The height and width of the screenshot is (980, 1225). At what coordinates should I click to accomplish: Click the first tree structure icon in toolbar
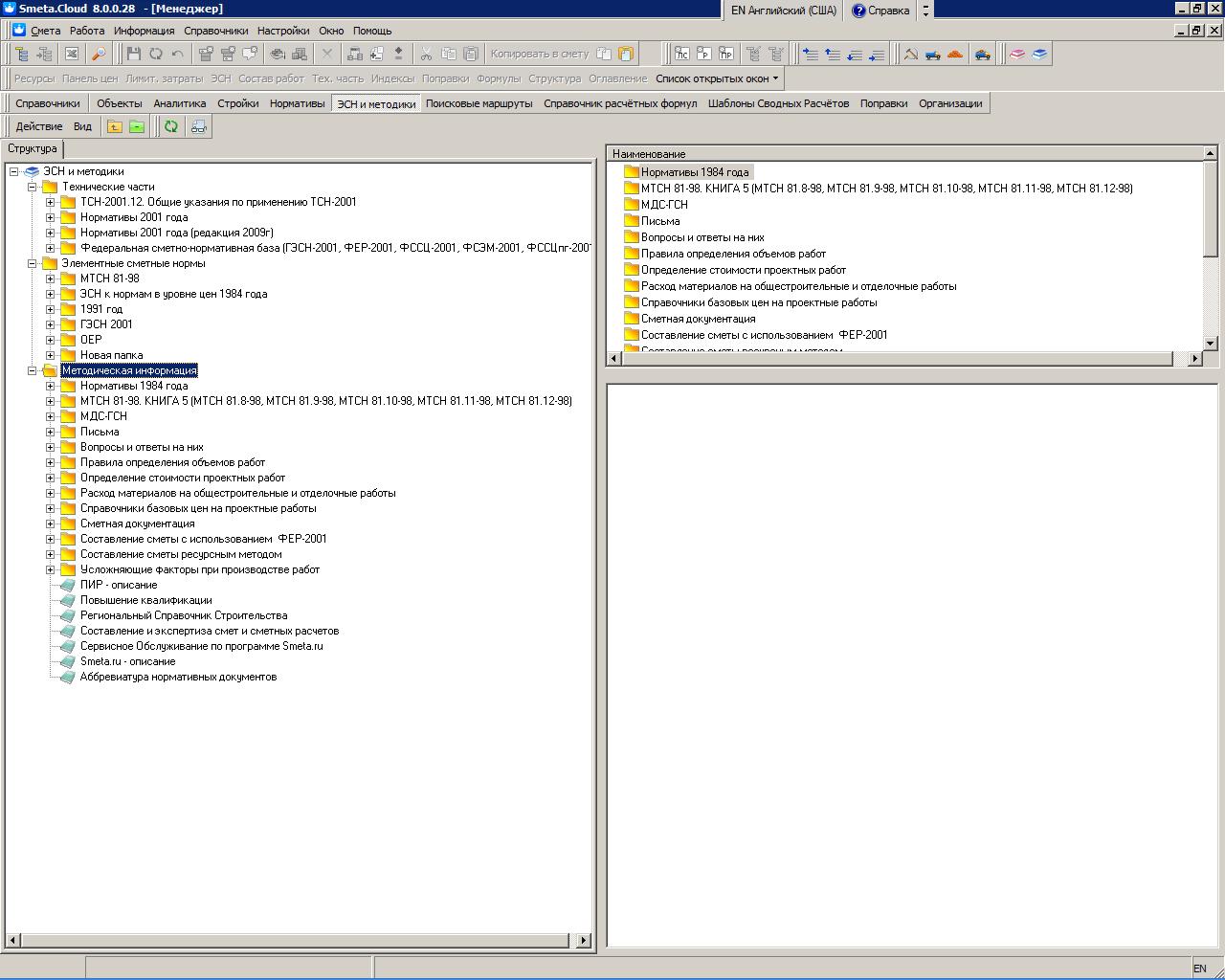21,54
